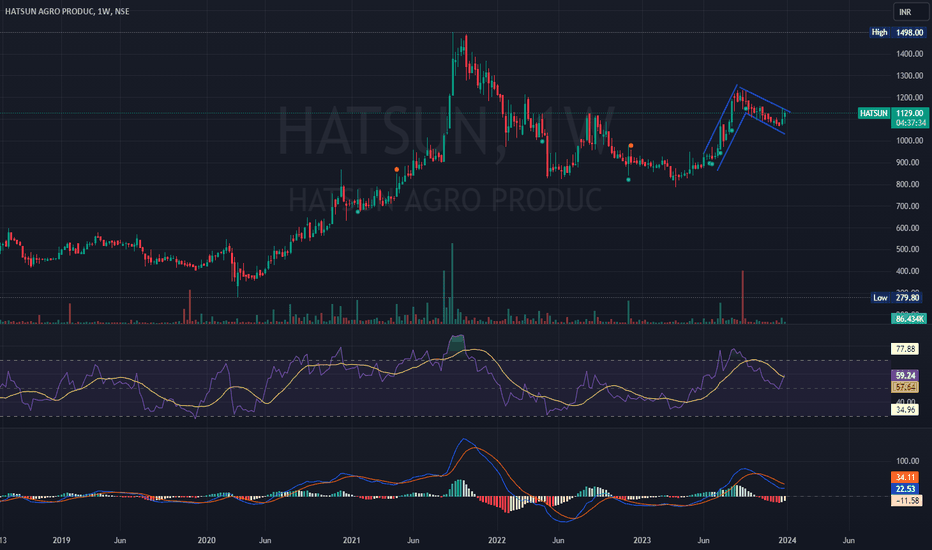Click the RSI value 59.24 label
The height and width of the screenshot is (550, 932).
tap(905, 376)
